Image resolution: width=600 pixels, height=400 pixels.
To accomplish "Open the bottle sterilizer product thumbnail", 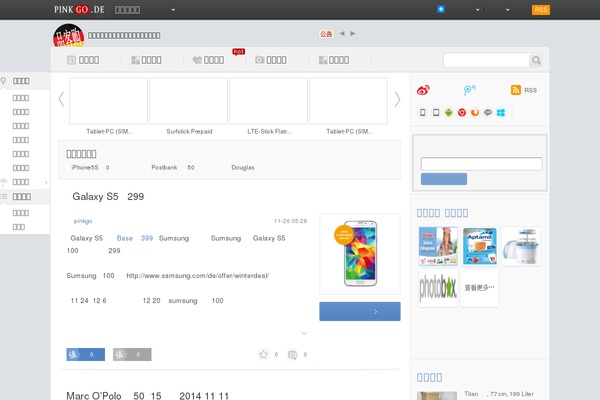I will [x=521, y=246].
